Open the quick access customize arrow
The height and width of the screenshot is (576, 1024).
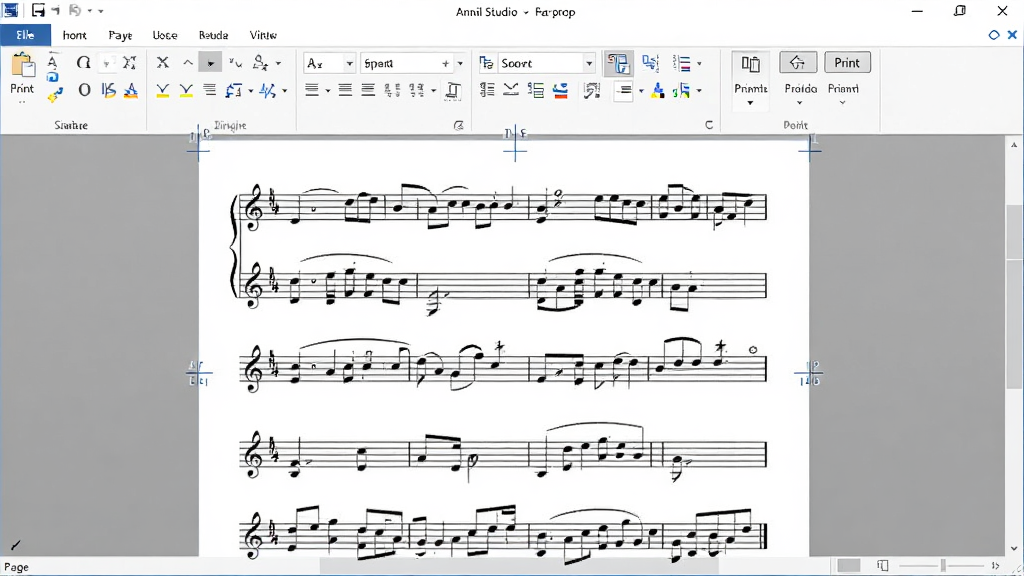coord(101,11)
